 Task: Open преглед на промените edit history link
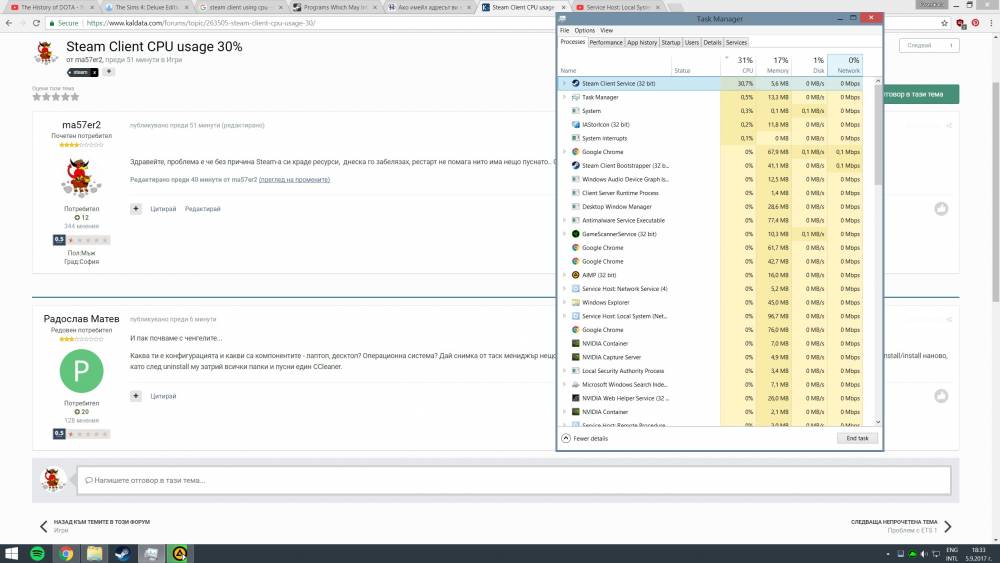tap(294, 180)
